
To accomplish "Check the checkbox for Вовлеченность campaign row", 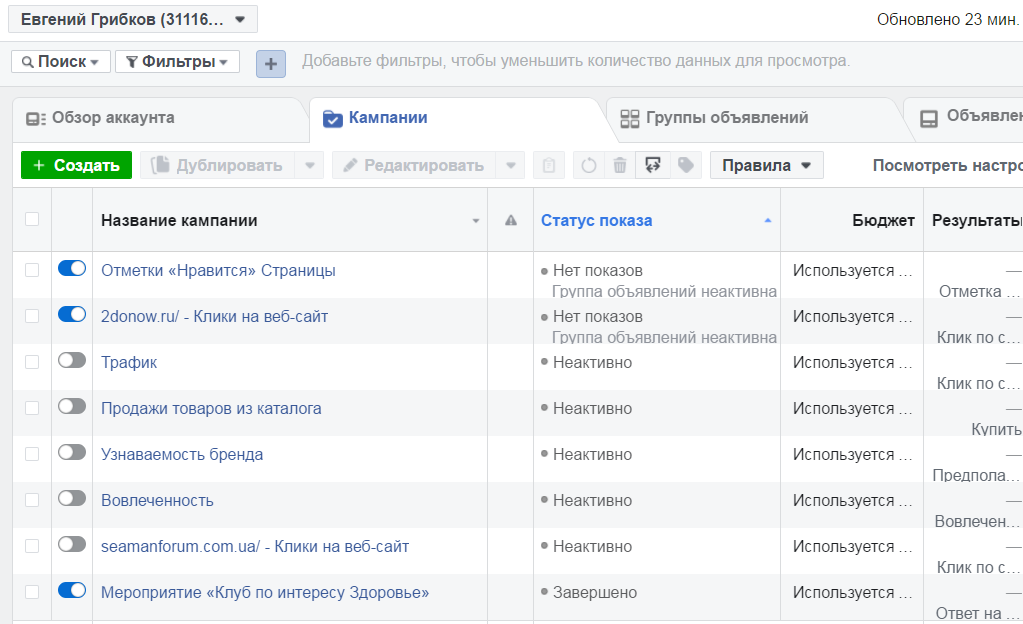I will [x=32, y=500].
